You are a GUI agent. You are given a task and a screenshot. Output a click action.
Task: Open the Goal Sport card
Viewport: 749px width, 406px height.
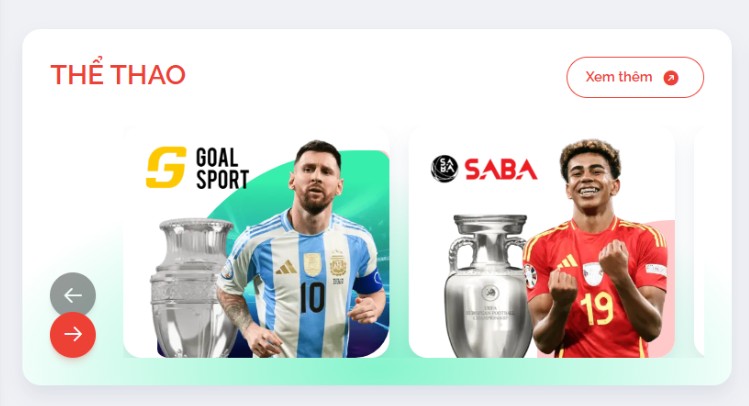pos(257,242)
